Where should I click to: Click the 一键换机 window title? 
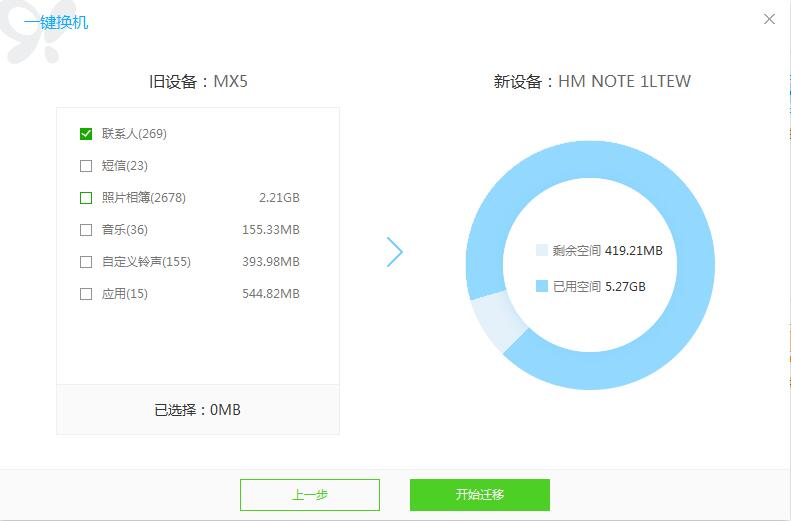click(56, 21)
